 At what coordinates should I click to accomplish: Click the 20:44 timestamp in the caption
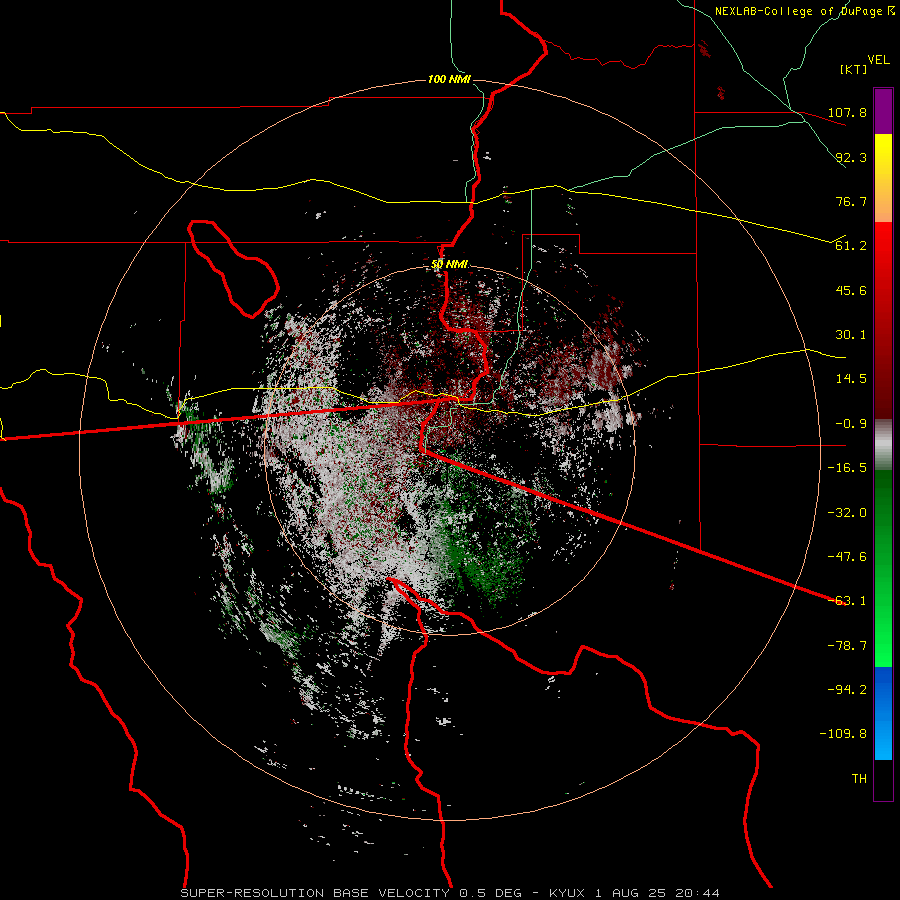(x=698, y=893)
